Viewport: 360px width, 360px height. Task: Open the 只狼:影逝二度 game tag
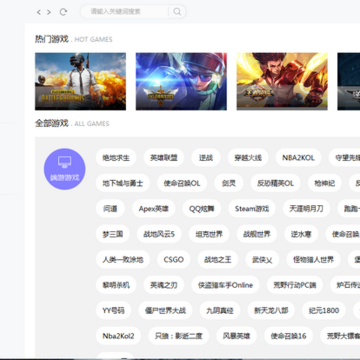(179, 336)
